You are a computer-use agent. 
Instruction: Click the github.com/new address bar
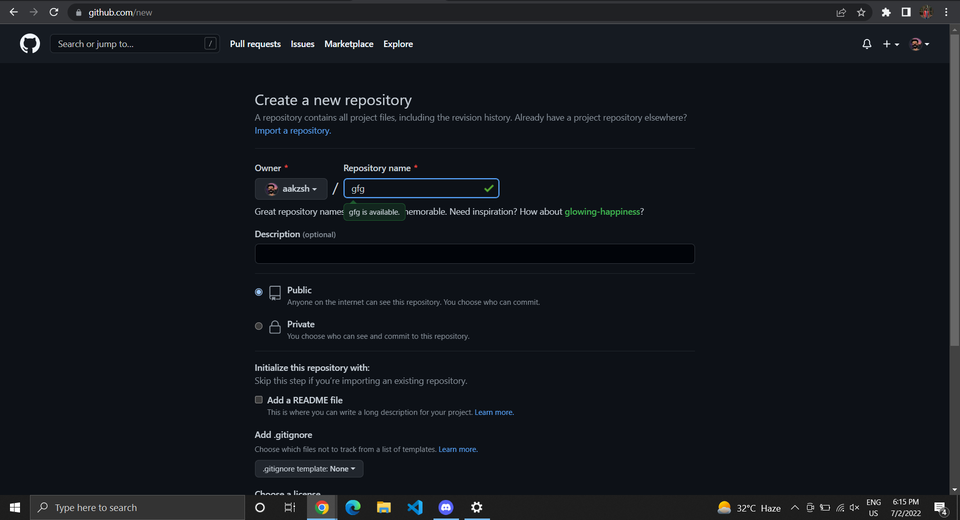(x=453, y=12)
